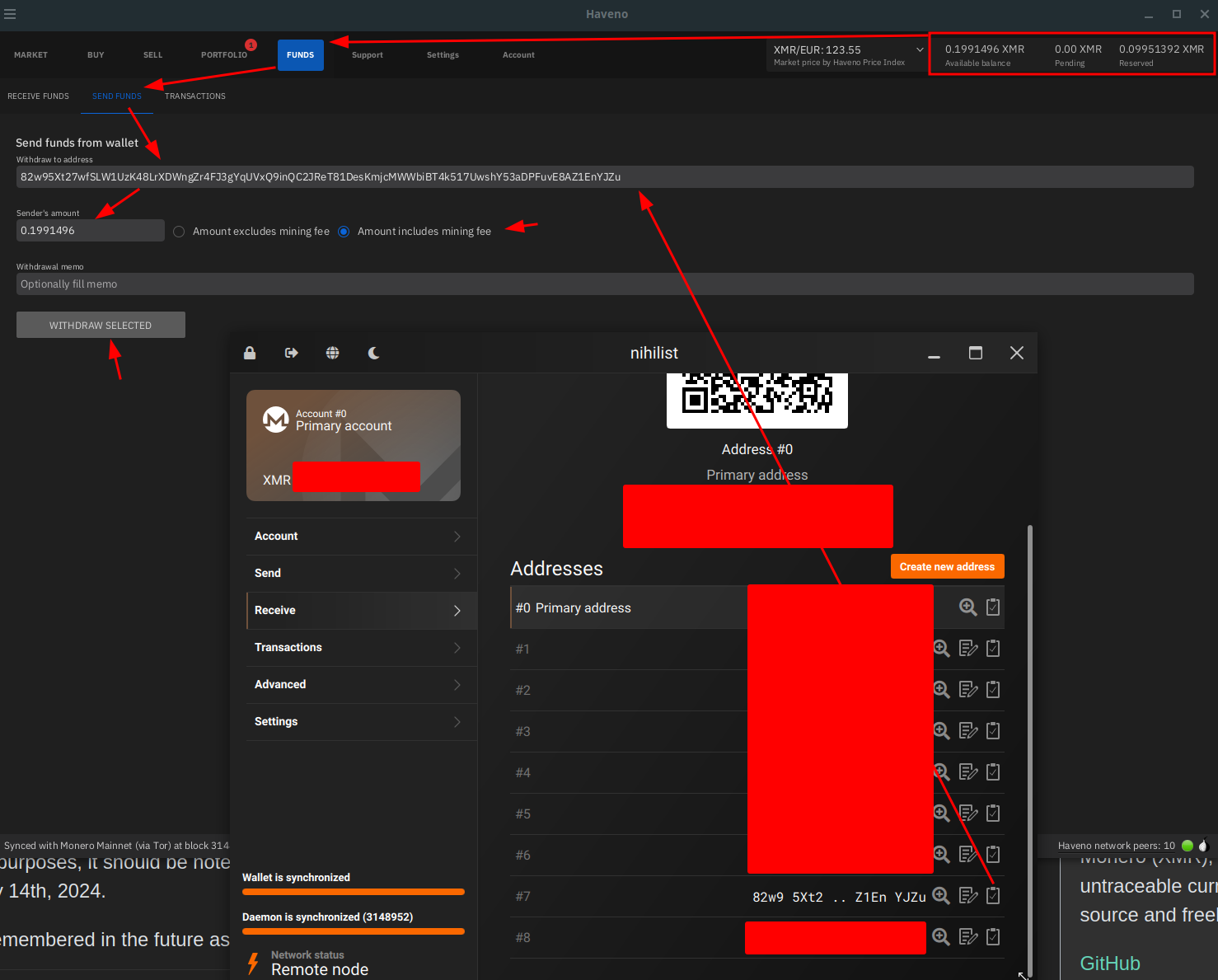Edit label icon on address row #4
1218x980 pixels.
(x=968, y=772)
